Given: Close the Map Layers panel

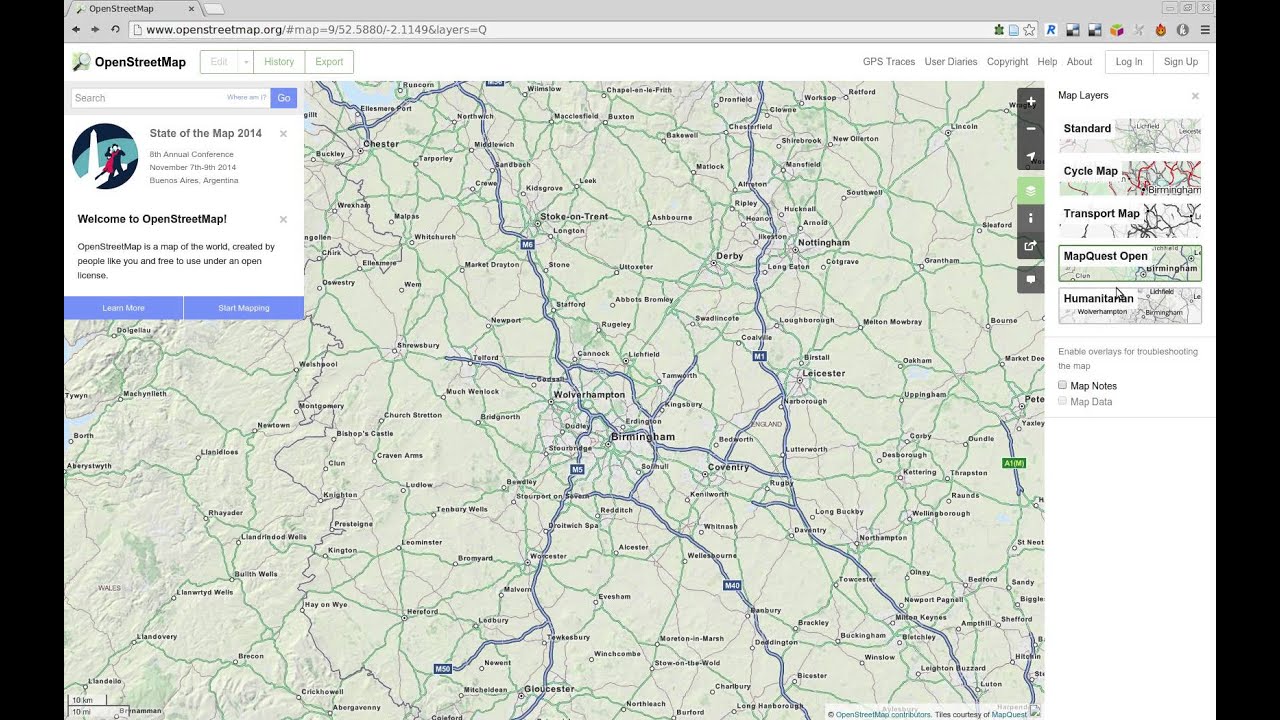Looking at the screenshot, I should [1195, 96].
